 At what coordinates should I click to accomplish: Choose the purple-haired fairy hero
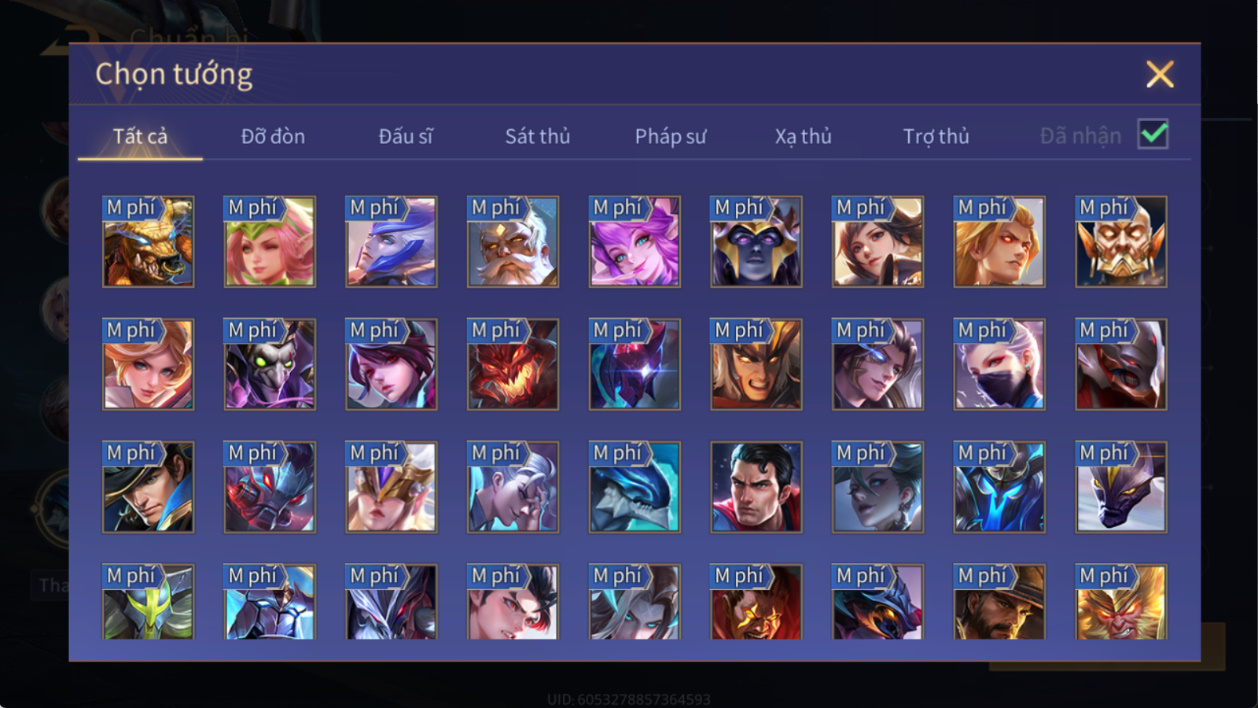[x=635, y=241]
